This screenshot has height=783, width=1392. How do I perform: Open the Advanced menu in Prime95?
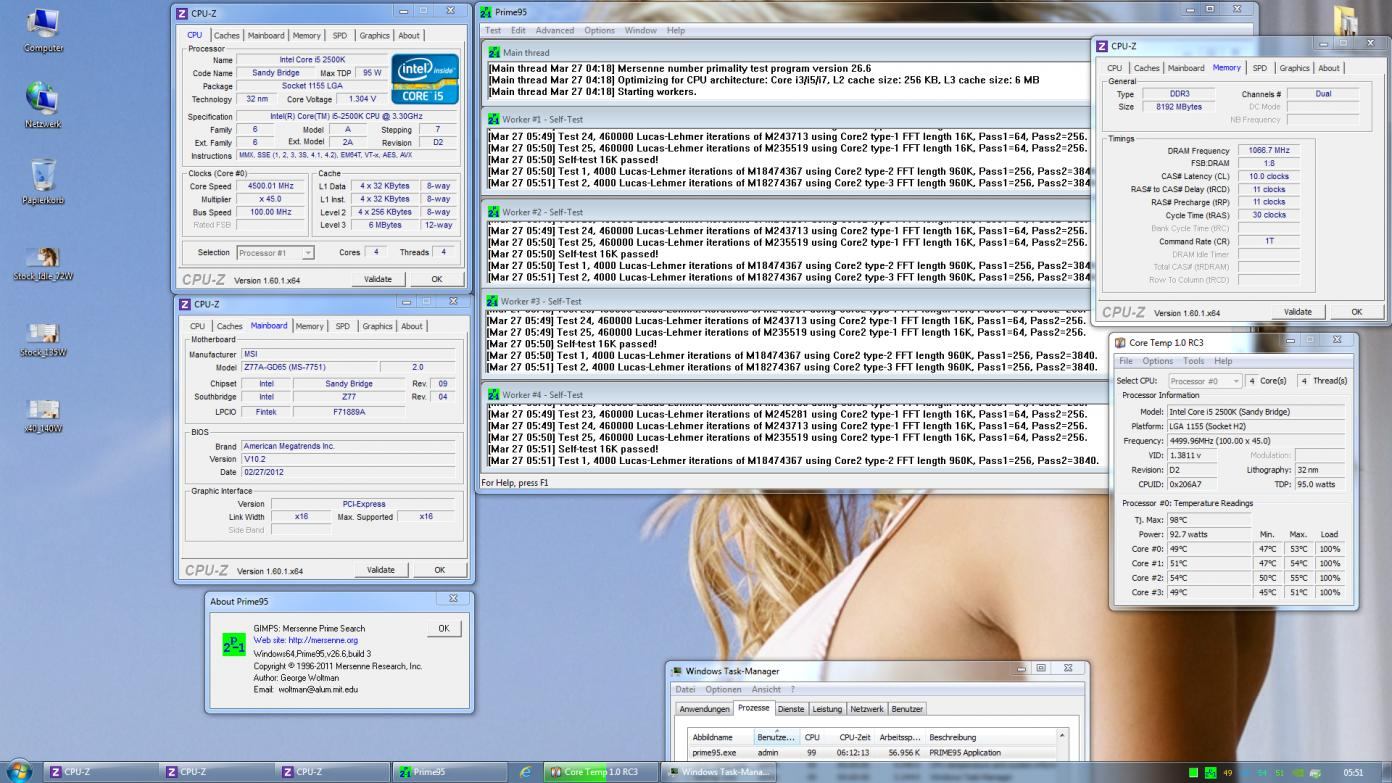point(554,30)
